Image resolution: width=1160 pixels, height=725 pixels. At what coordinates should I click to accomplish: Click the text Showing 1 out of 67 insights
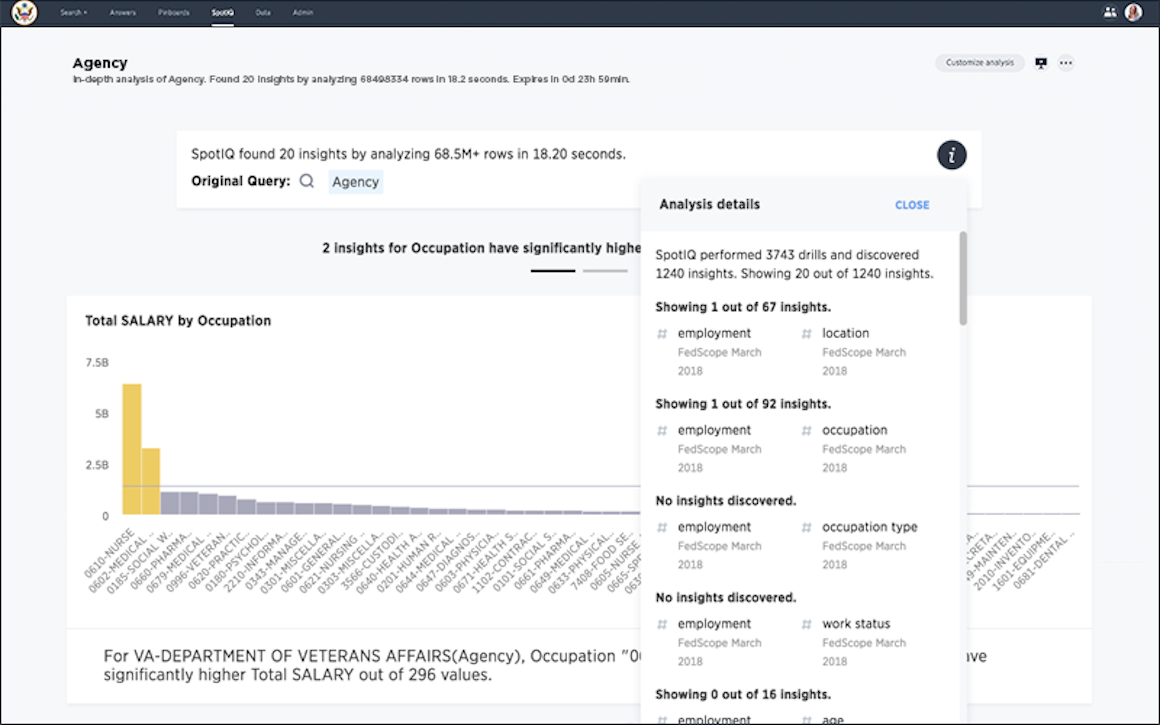pos(743,307)
